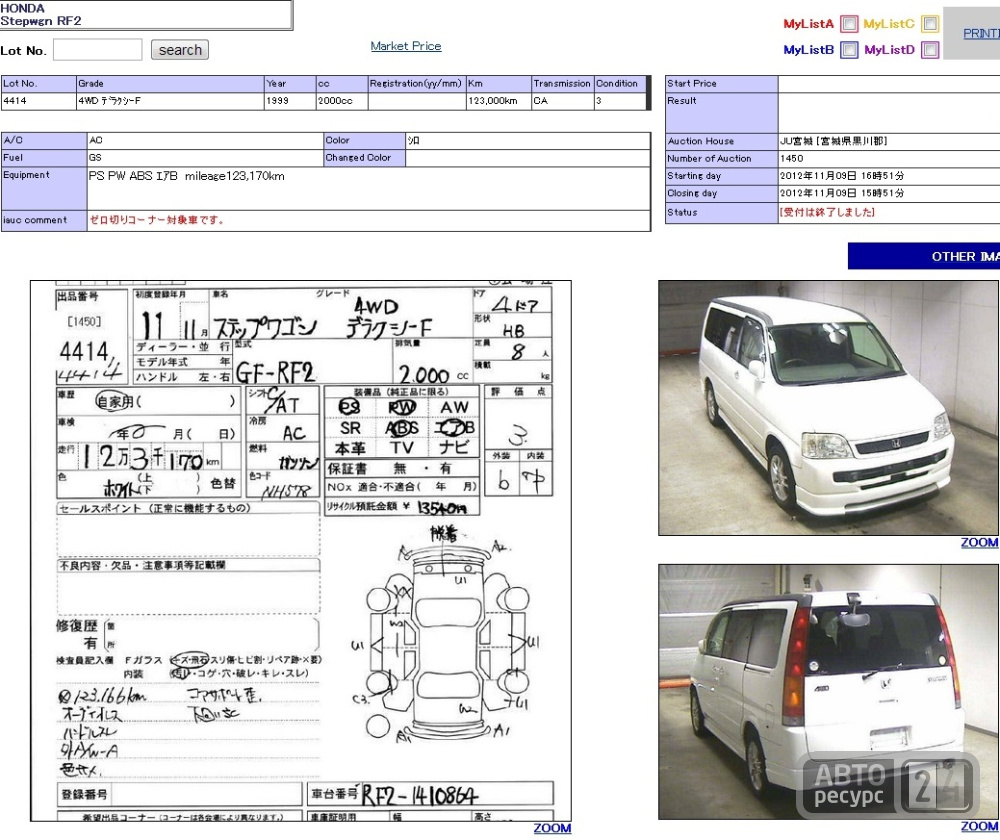Click ZOOM link under auction sheet
1000x840 pixels.
tap(552, 828)
